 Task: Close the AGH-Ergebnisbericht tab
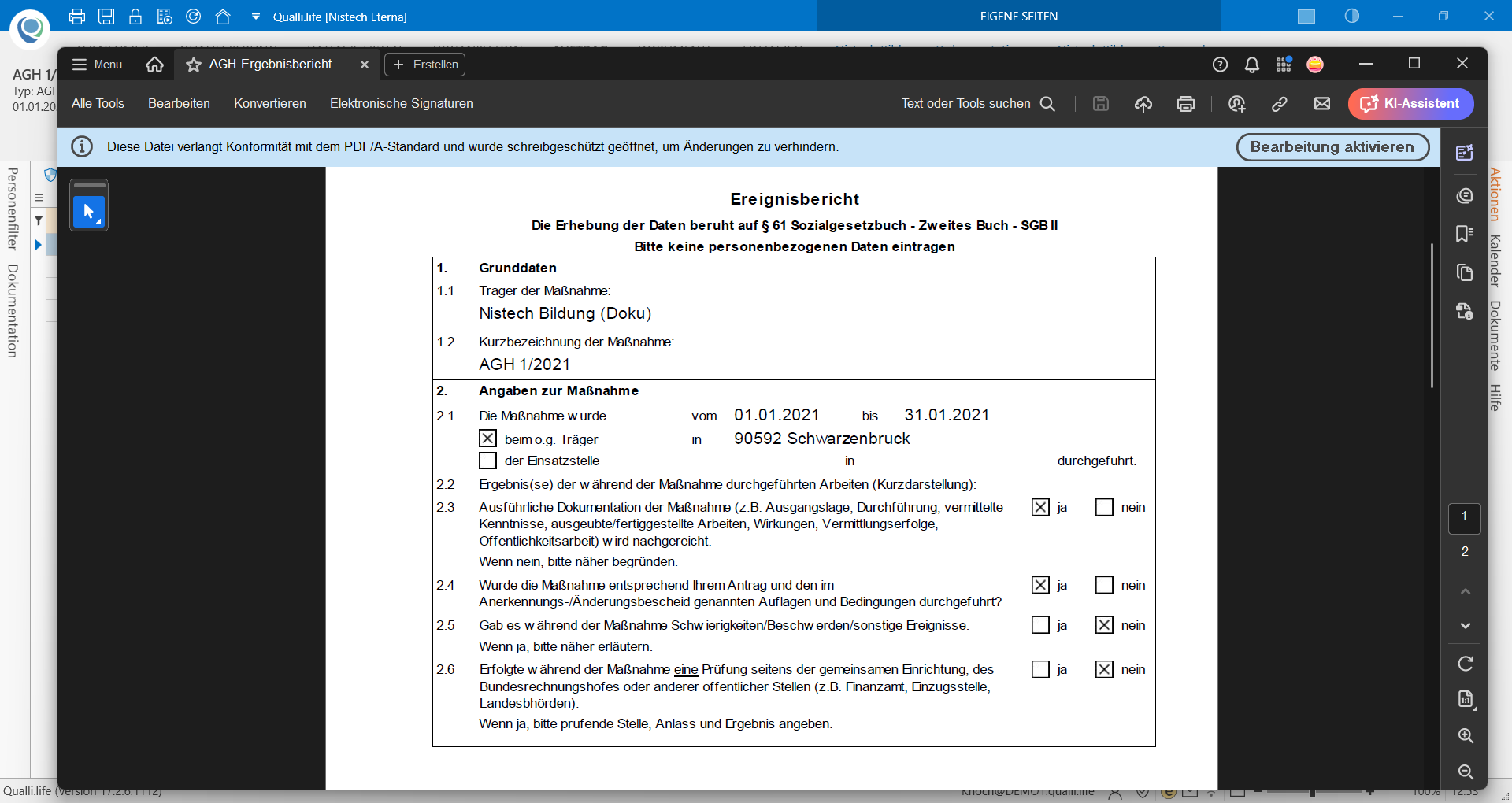[x=365, y=65]
